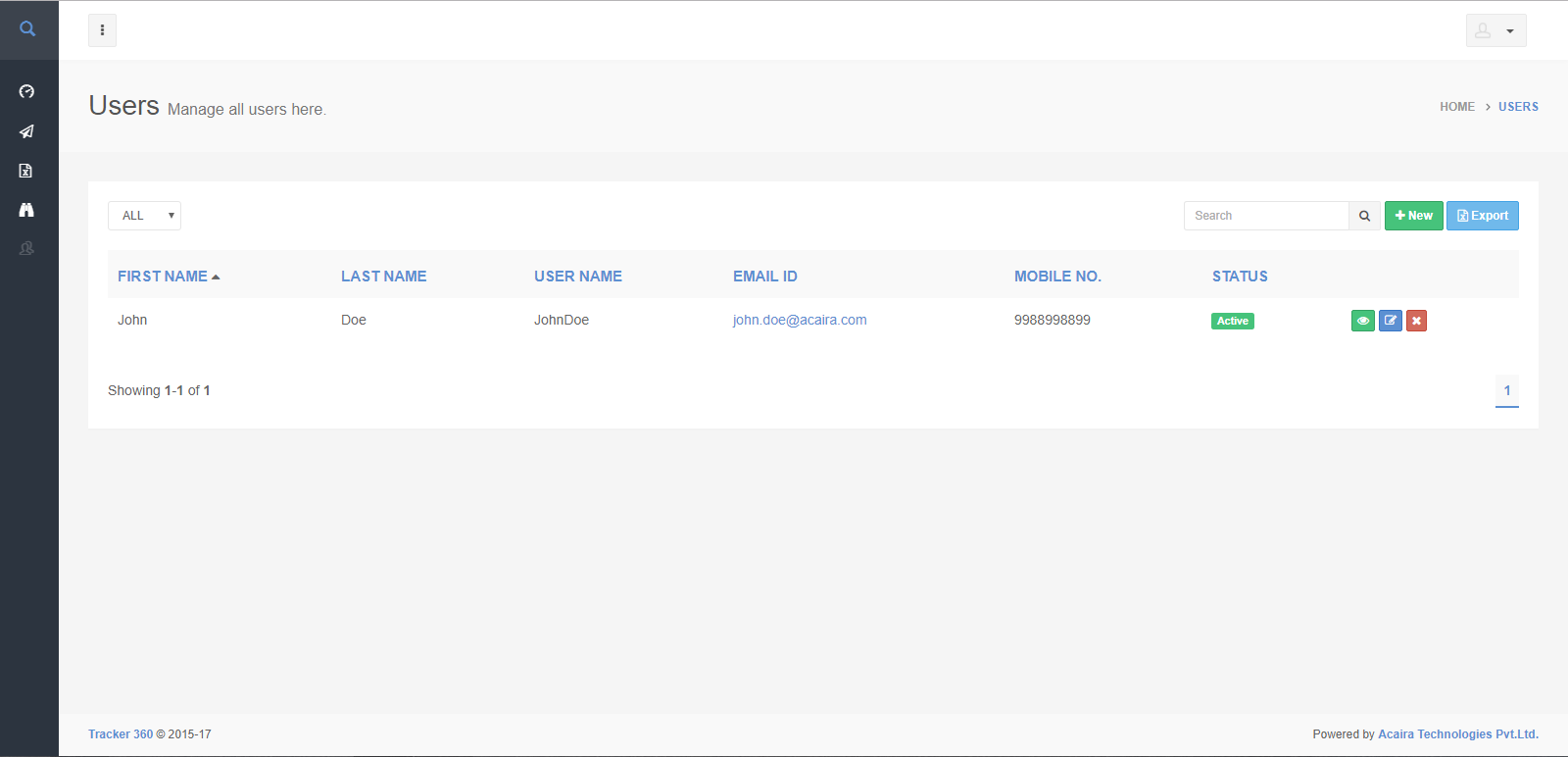This screenshot has width=1568, height=757.
Task: Click the green New button
Action: [x=1413, y=216]
